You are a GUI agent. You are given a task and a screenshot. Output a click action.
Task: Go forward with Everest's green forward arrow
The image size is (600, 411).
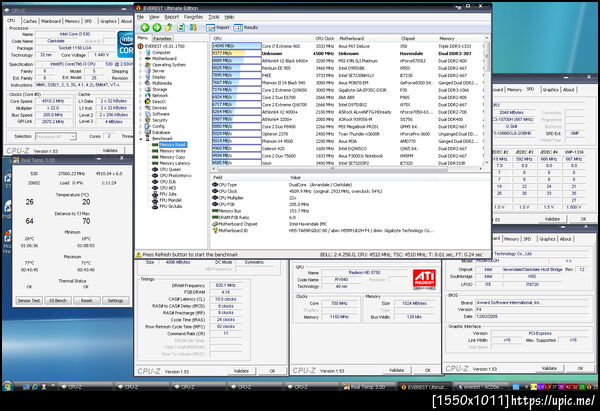tap(157, 28)
